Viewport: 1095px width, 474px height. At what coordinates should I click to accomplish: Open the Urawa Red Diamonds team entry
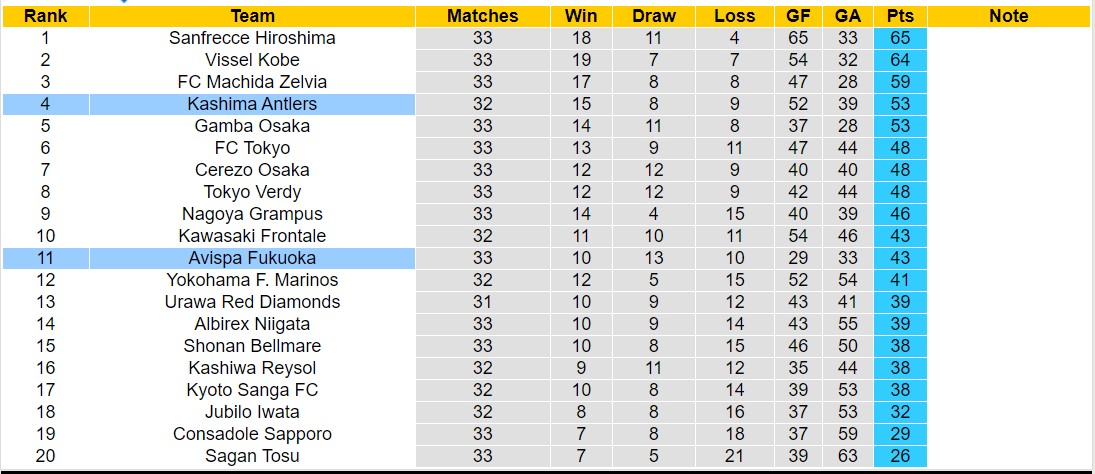(252, 302)
